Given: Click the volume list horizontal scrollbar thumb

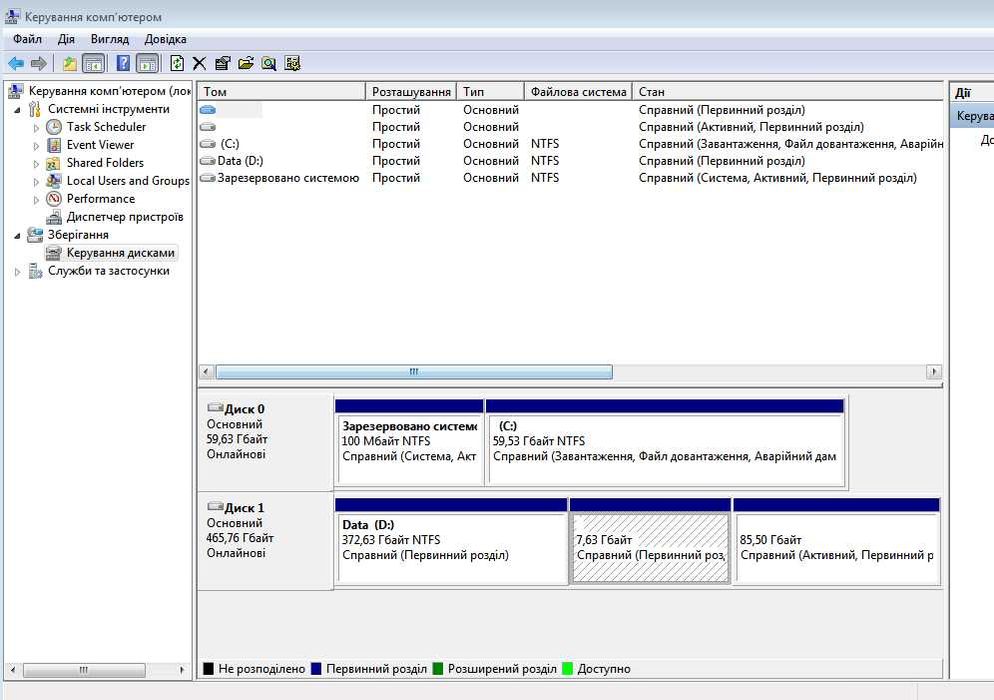Looking at the screenshot, I should click(414, 372).
